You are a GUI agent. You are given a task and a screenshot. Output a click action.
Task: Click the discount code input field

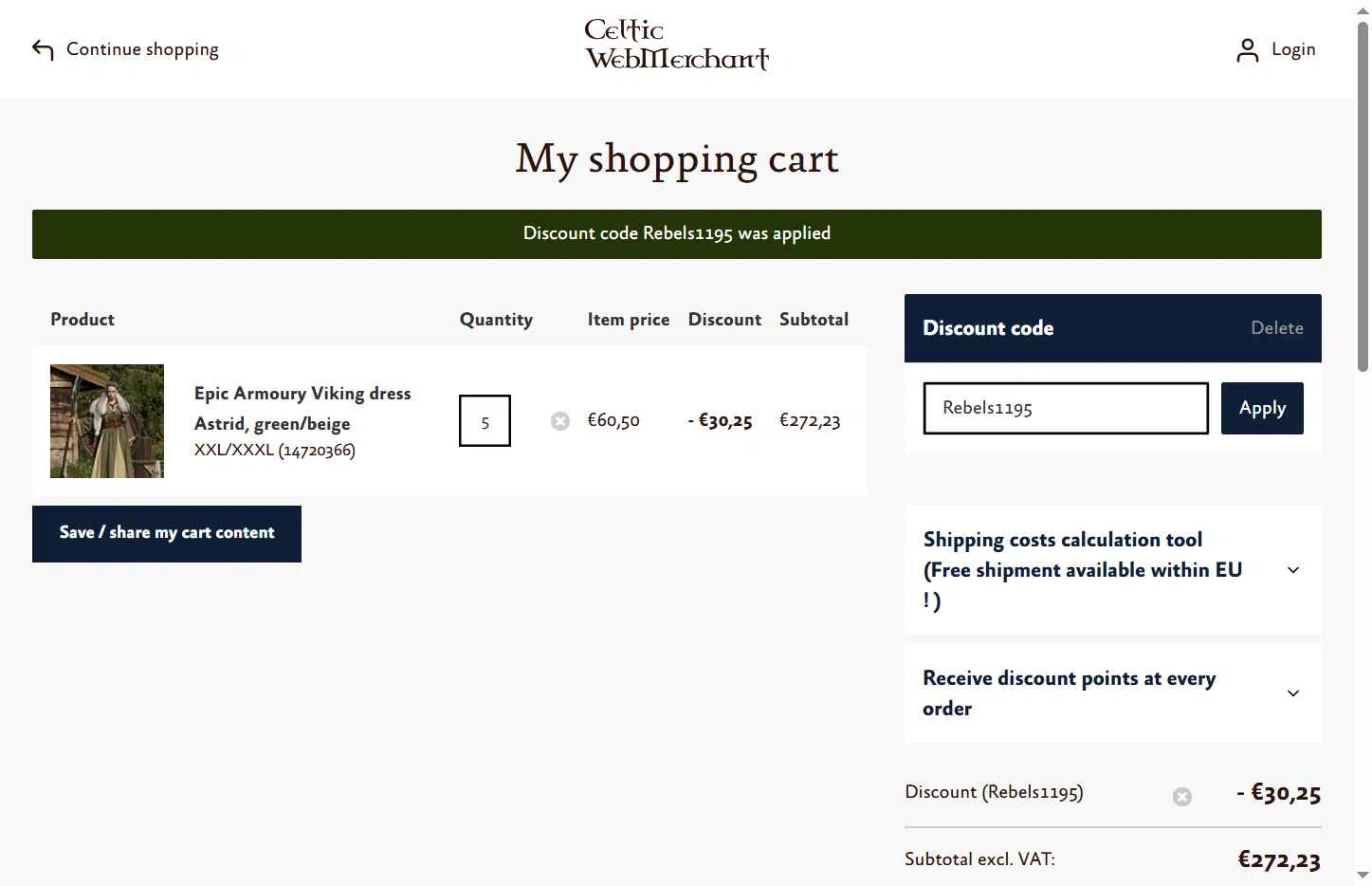coord(1066,408)
